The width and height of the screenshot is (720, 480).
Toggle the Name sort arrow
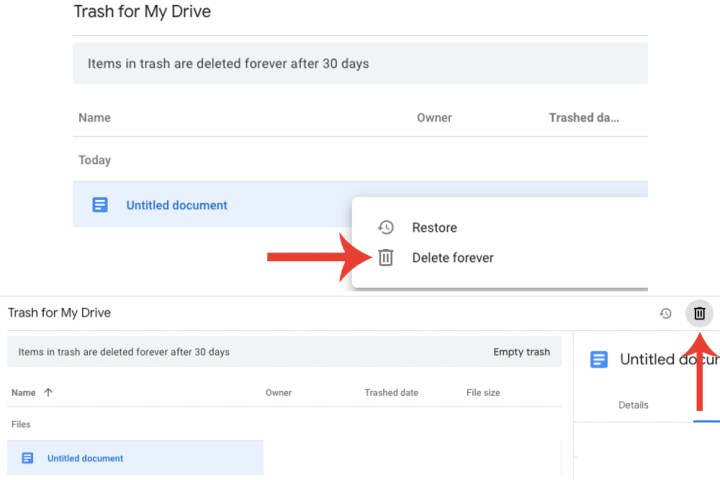tap(48, 393)
